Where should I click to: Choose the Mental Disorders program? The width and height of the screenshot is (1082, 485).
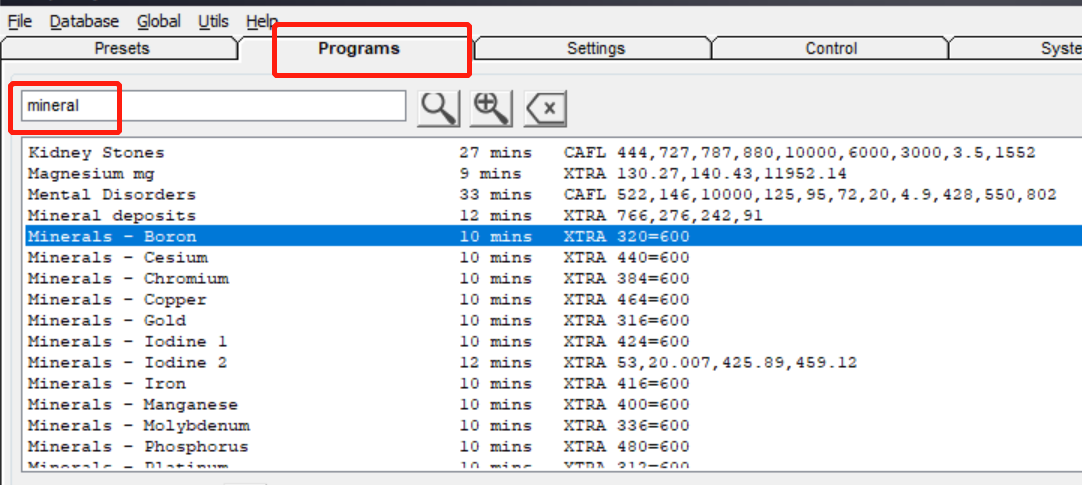click(x=112, y=195)
